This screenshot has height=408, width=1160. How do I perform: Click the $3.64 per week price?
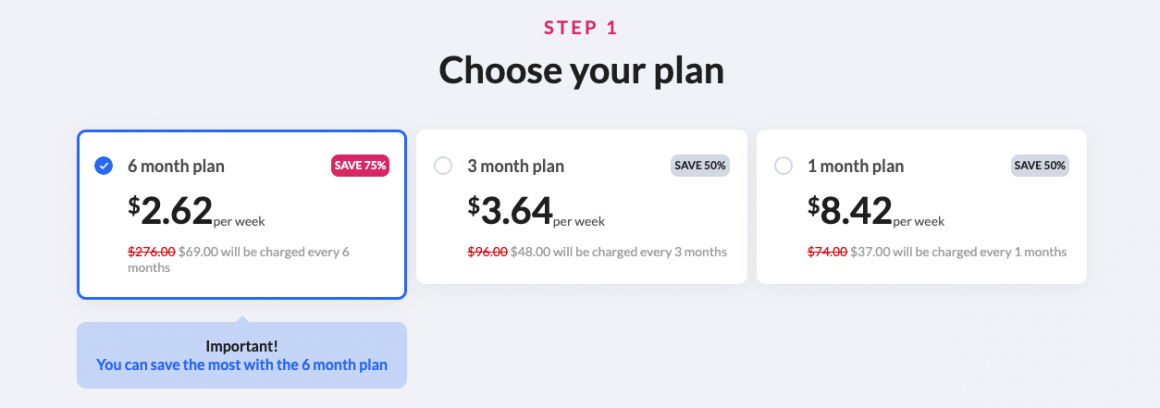(x=536, y=211)
